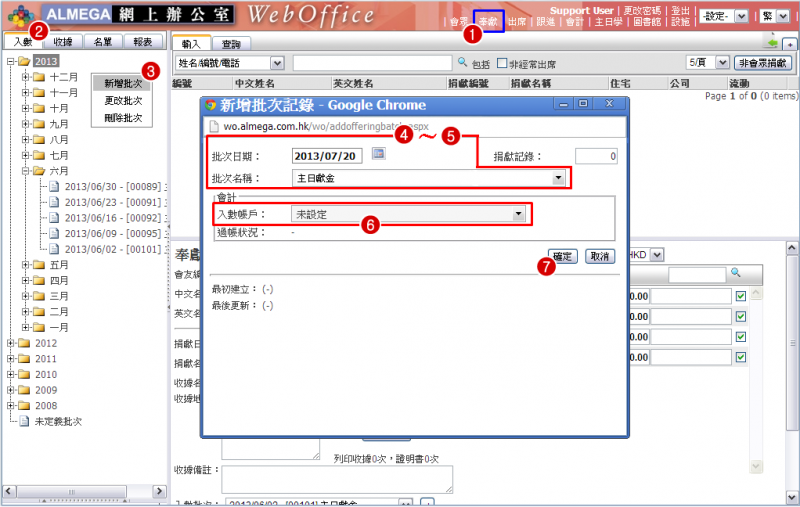Uncheck the bottom checked box beside 0.00 rows
Viewport: 800px width, 507px height.
741,358
